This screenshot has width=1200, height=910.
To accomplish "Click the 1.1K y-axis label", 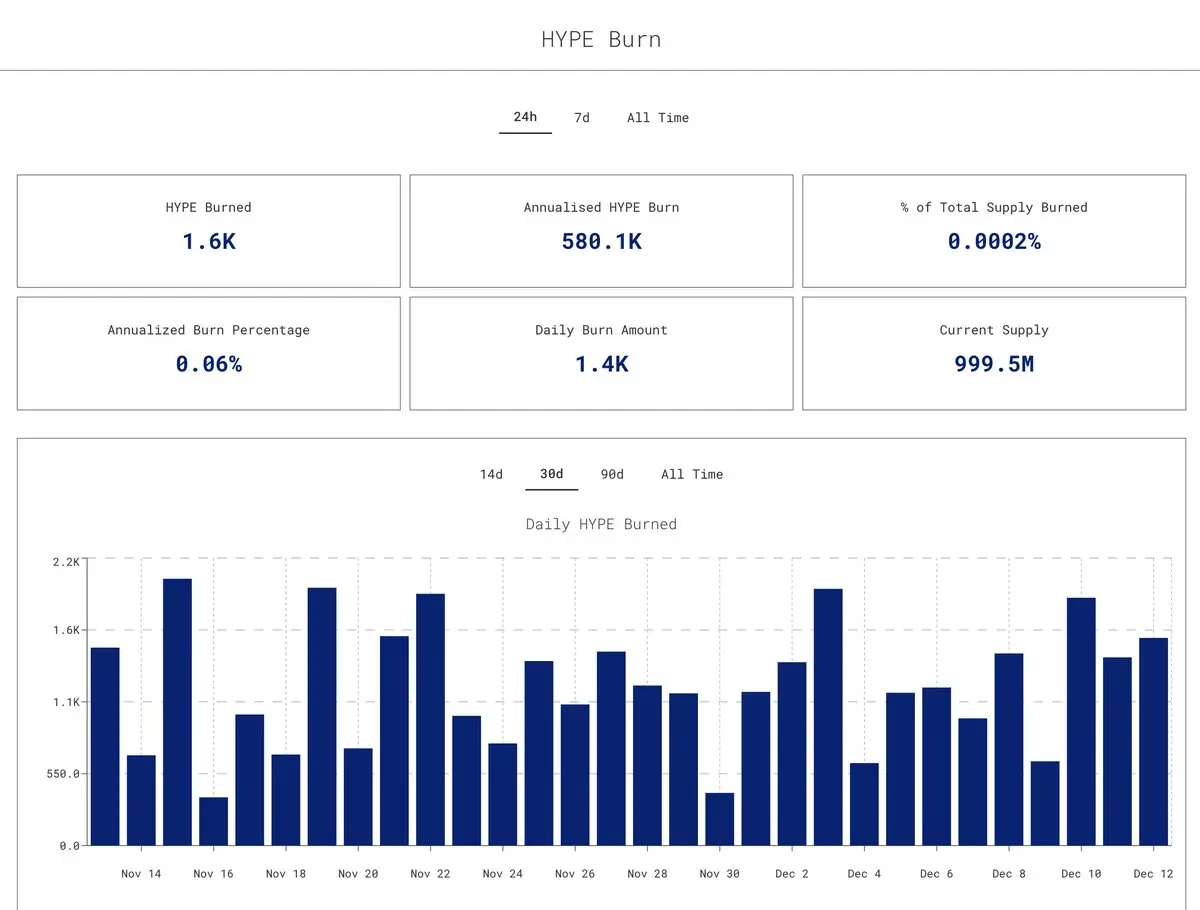I will click(x=66, y=702).
